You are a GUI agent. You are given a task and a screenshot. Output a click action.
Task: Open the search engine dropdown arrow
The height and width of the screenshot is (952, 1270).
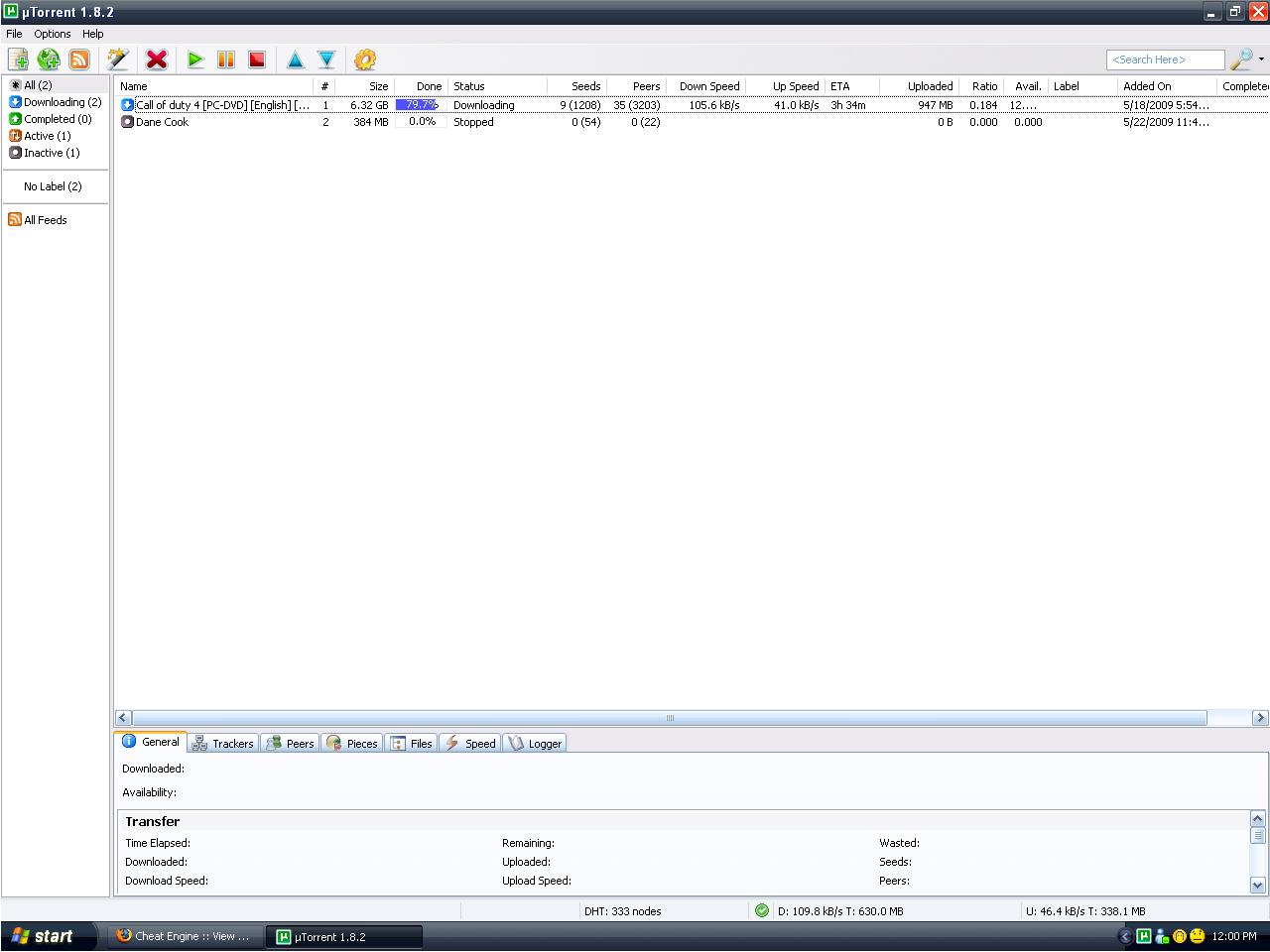click(1261, 59)
